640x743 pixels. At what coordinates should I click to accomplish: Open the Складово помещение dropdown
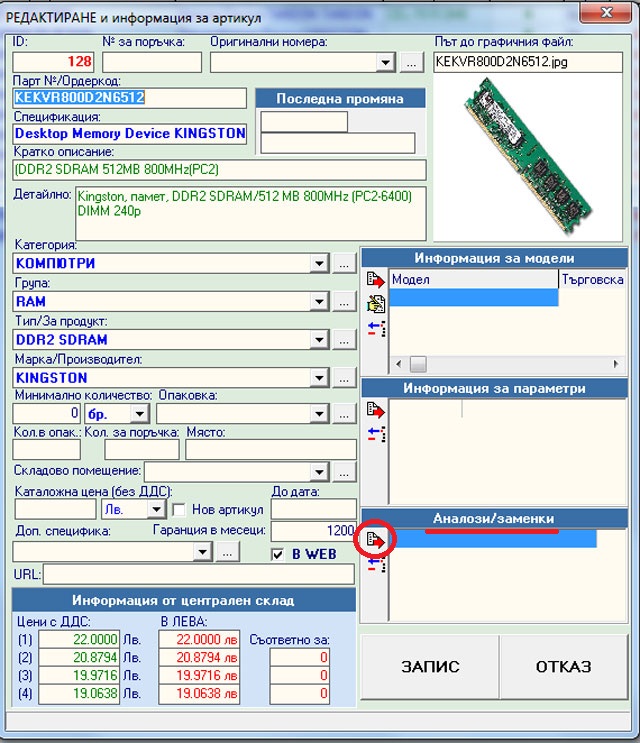(319, 472)
